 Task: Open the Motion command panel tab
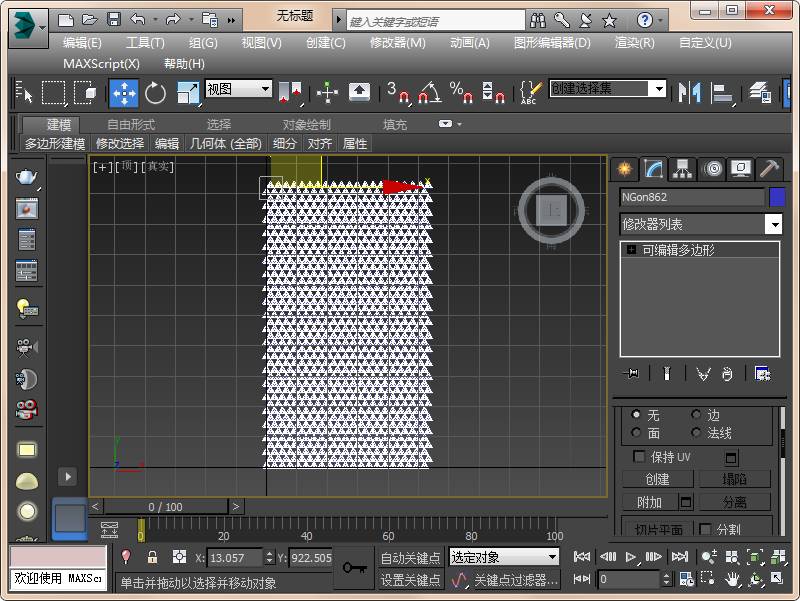[713, 169]
